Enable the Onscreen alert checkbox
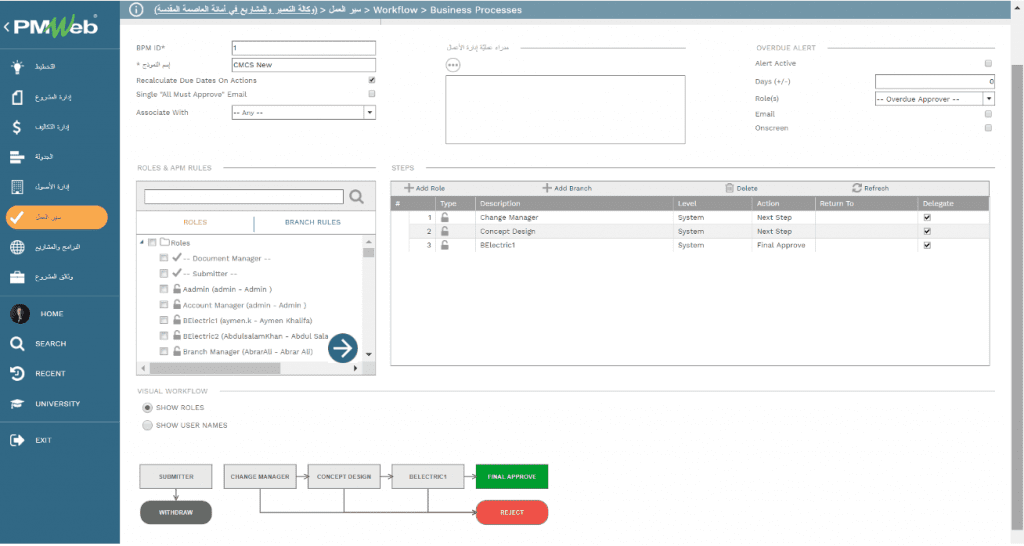This screenshot has height=546, width=1024. click(x=988, y=128)
